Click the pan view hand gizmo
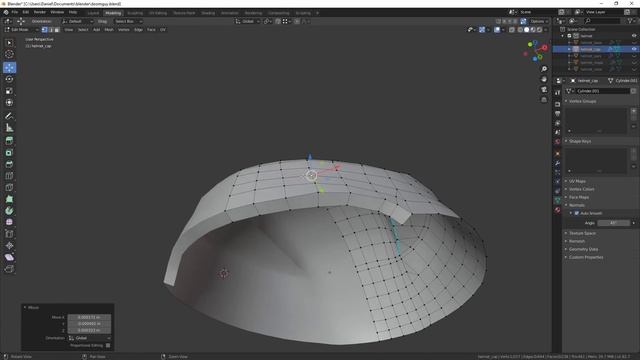Image resolution: width=640 pixels, height=360 pixels. [544, 79]
